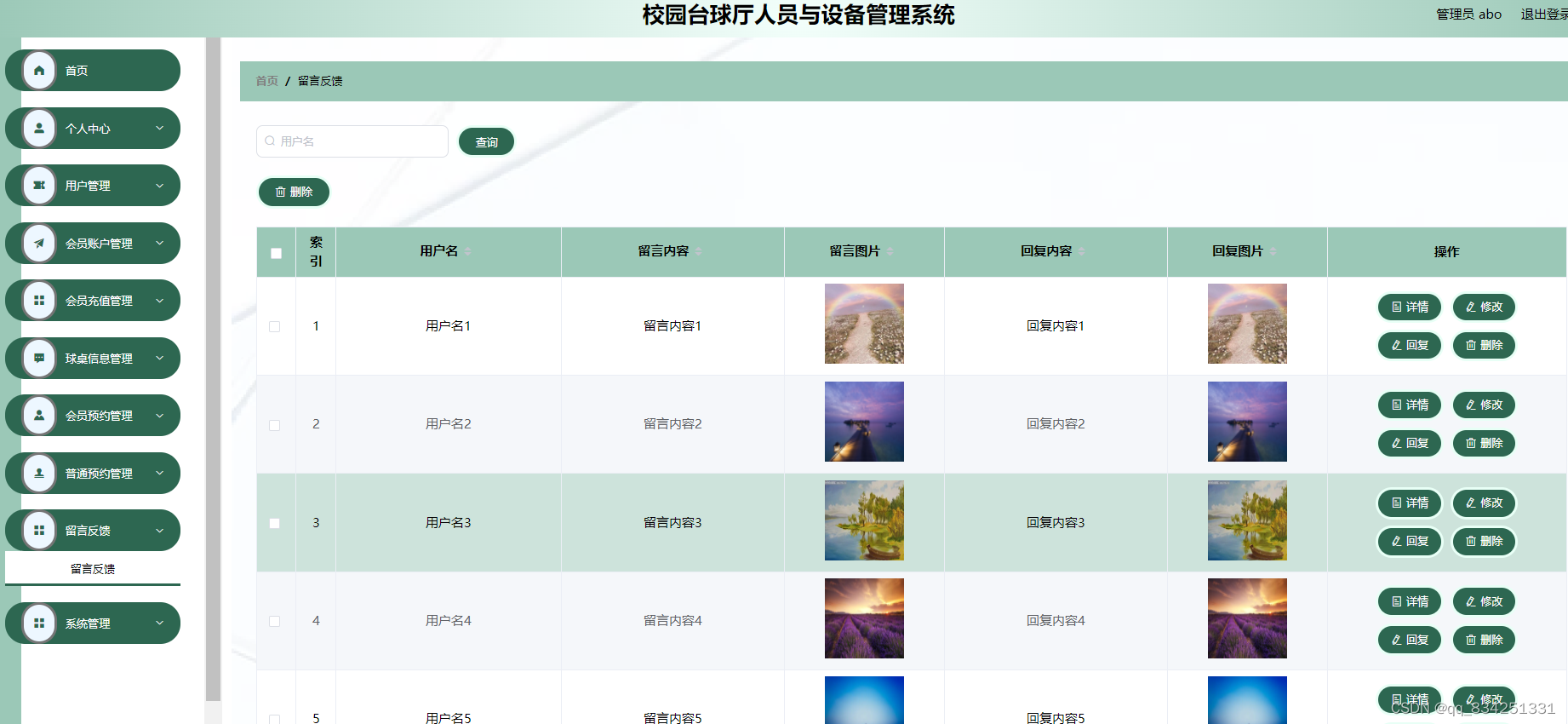Expand the 个人中心 menu chevron

click(159, 129)
